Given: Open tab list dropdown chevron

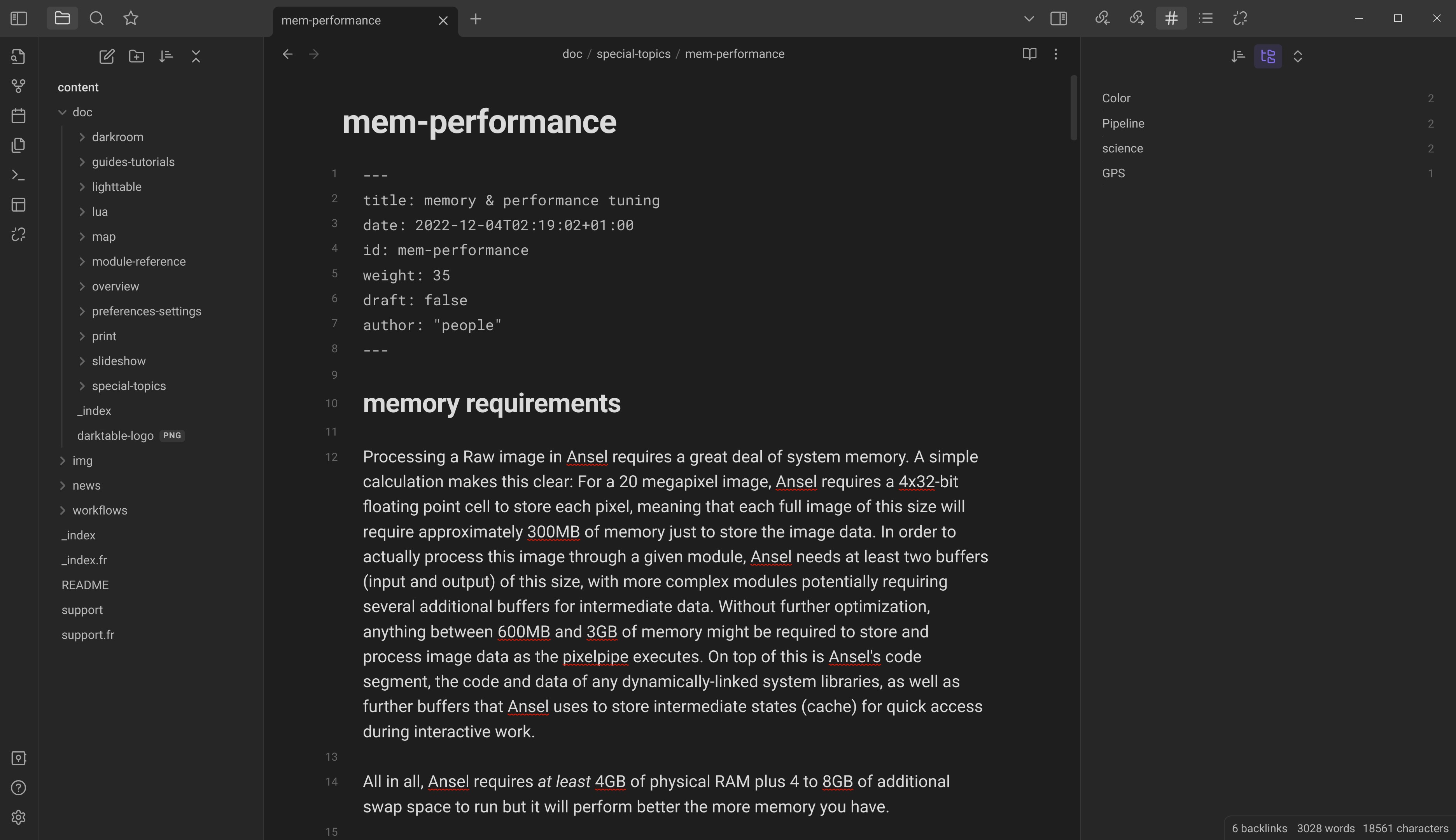Looking at the screenshot, I should click(1029, 18).
